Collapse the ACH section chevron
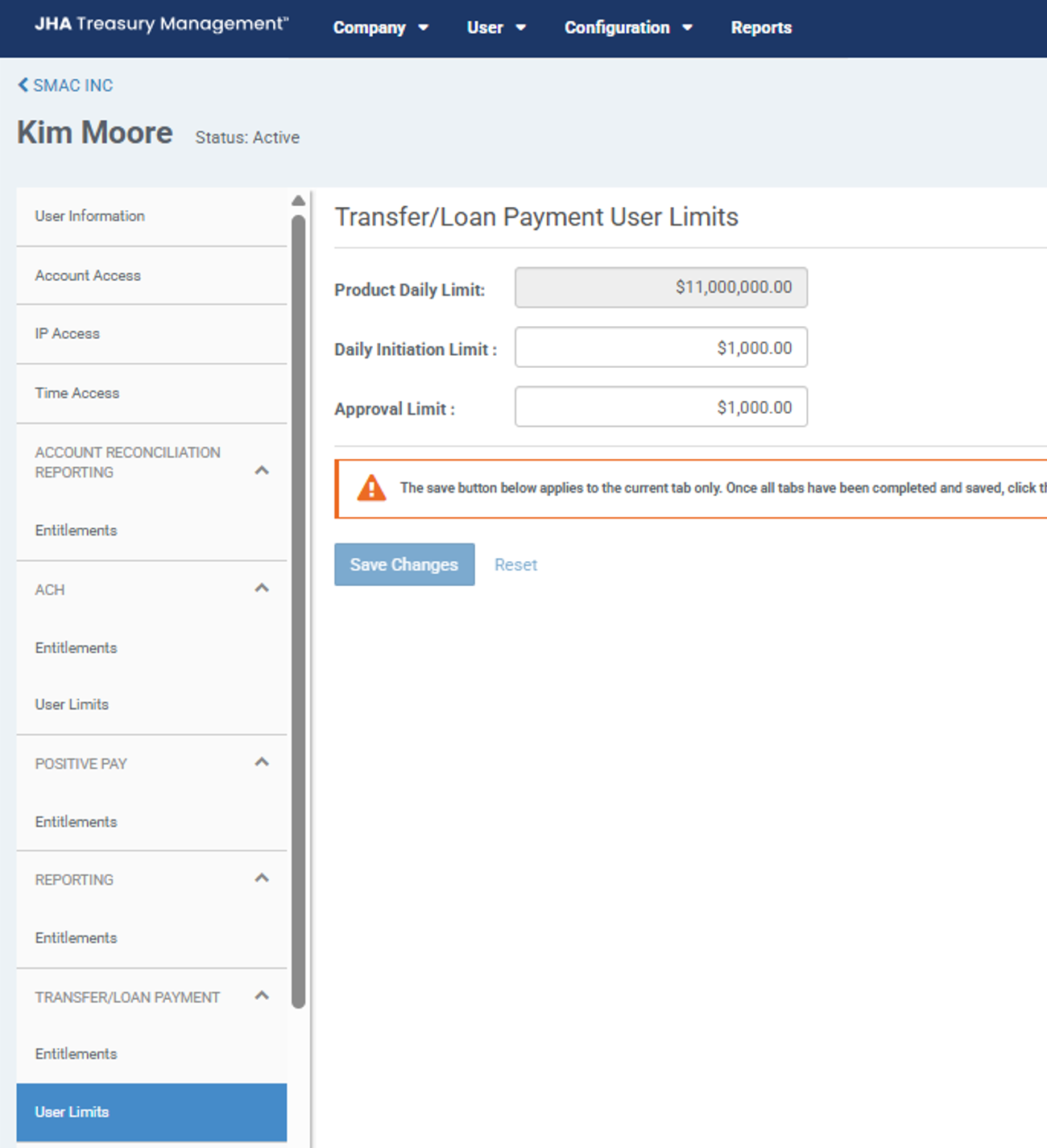The width and height of the screenshot is (1047, 1148). pyautogui.click(x=262, y=588)
